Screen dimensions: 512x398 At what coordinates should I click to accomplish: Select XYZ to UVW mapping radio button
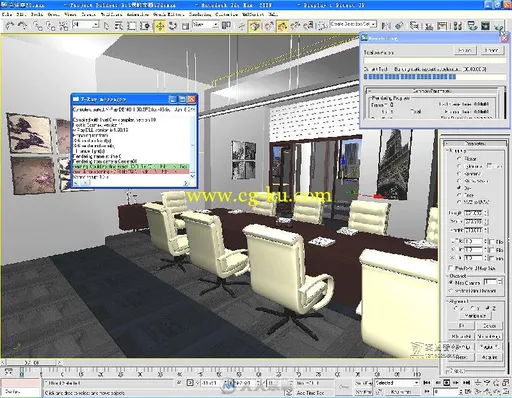point(459,202)
